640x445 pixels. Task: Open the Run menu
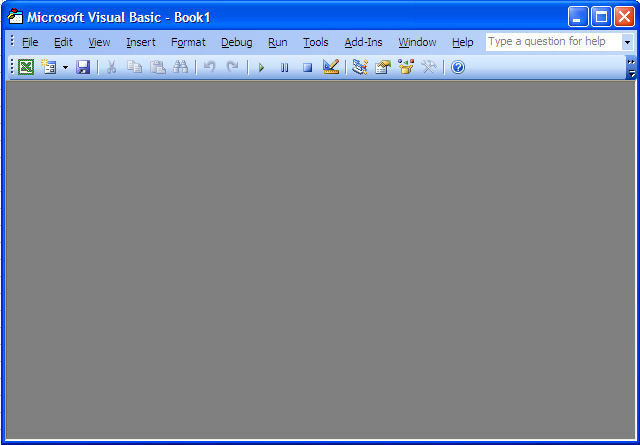click(278, 42)
